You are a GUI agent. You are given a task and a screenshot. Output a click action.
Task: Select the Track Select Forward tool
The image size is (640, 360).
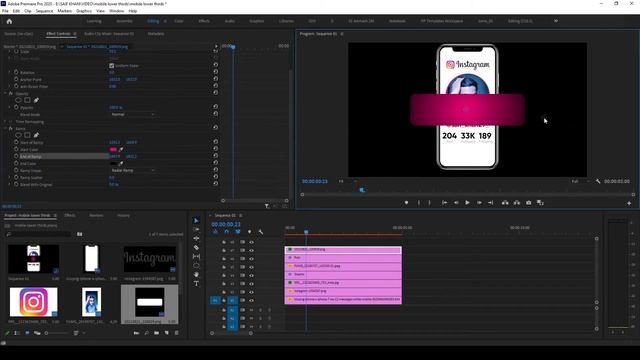[196, 229]
